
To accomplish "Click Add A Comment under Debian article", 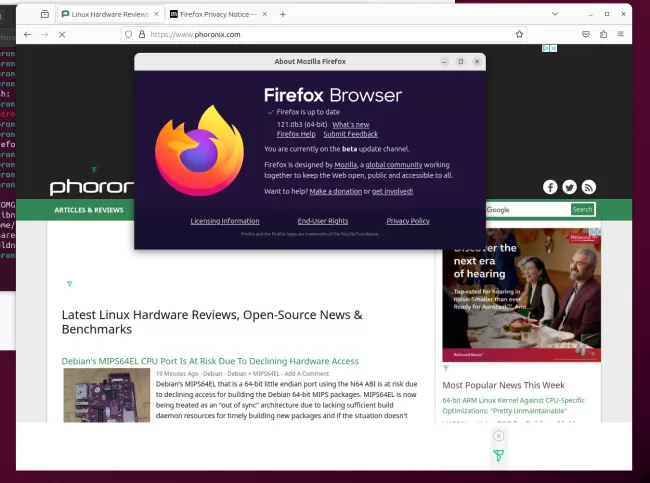I will click(x=307, y=374).
